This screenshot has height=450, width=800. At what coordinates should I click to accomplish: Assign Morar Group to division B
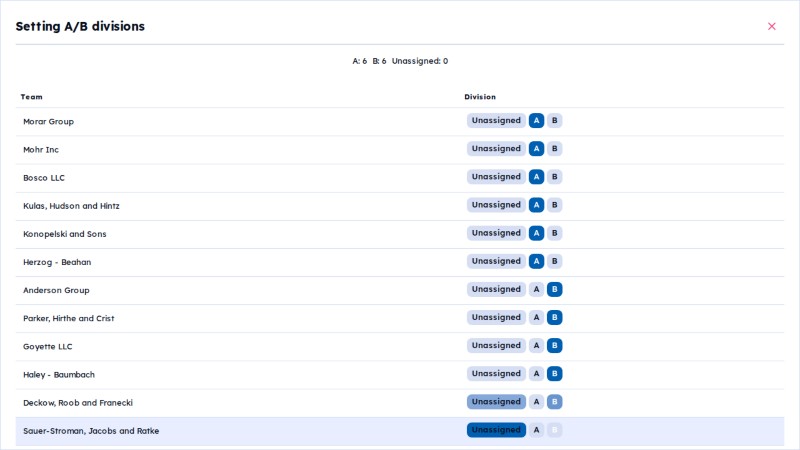click(555, 120)
